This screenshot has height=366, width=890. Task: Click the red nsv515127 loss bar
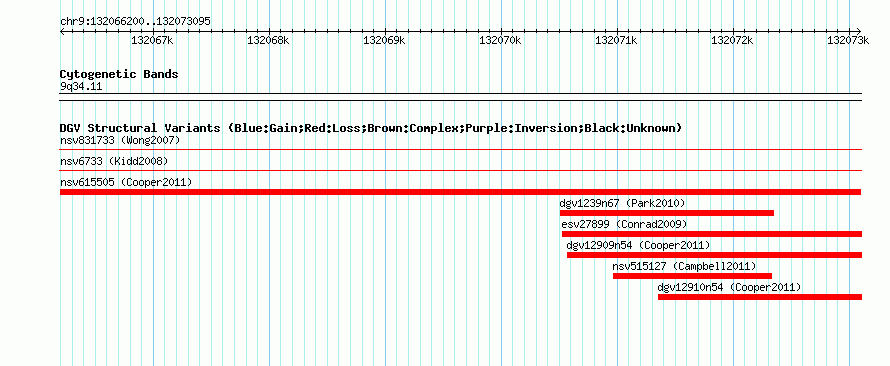click(x=692, y=276)
